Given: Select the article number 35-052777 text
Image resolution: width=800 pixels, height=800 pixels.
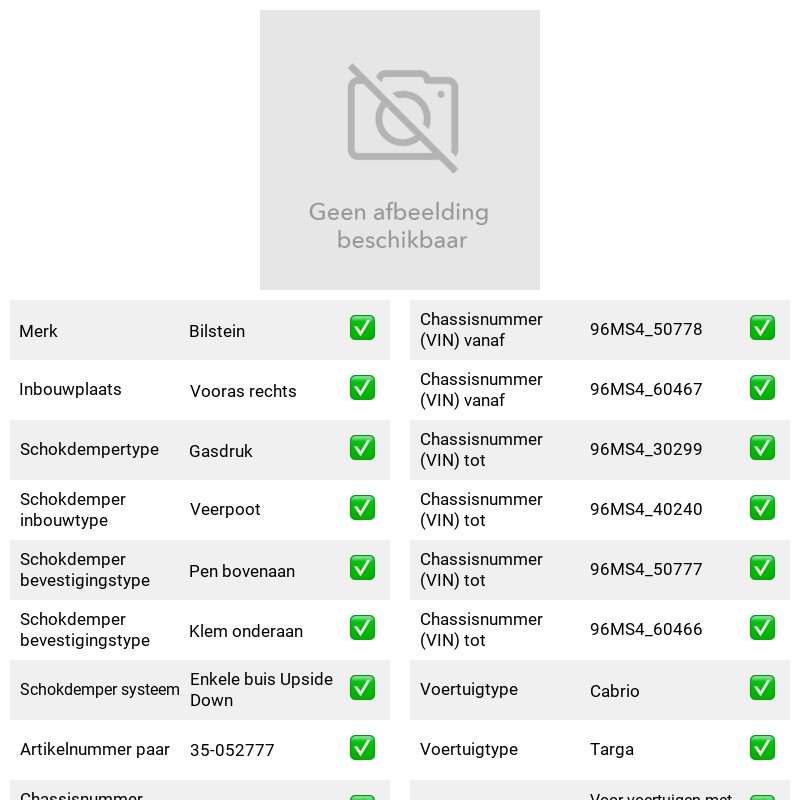Looking at the screenshot, I should click(x=232, y=750).
